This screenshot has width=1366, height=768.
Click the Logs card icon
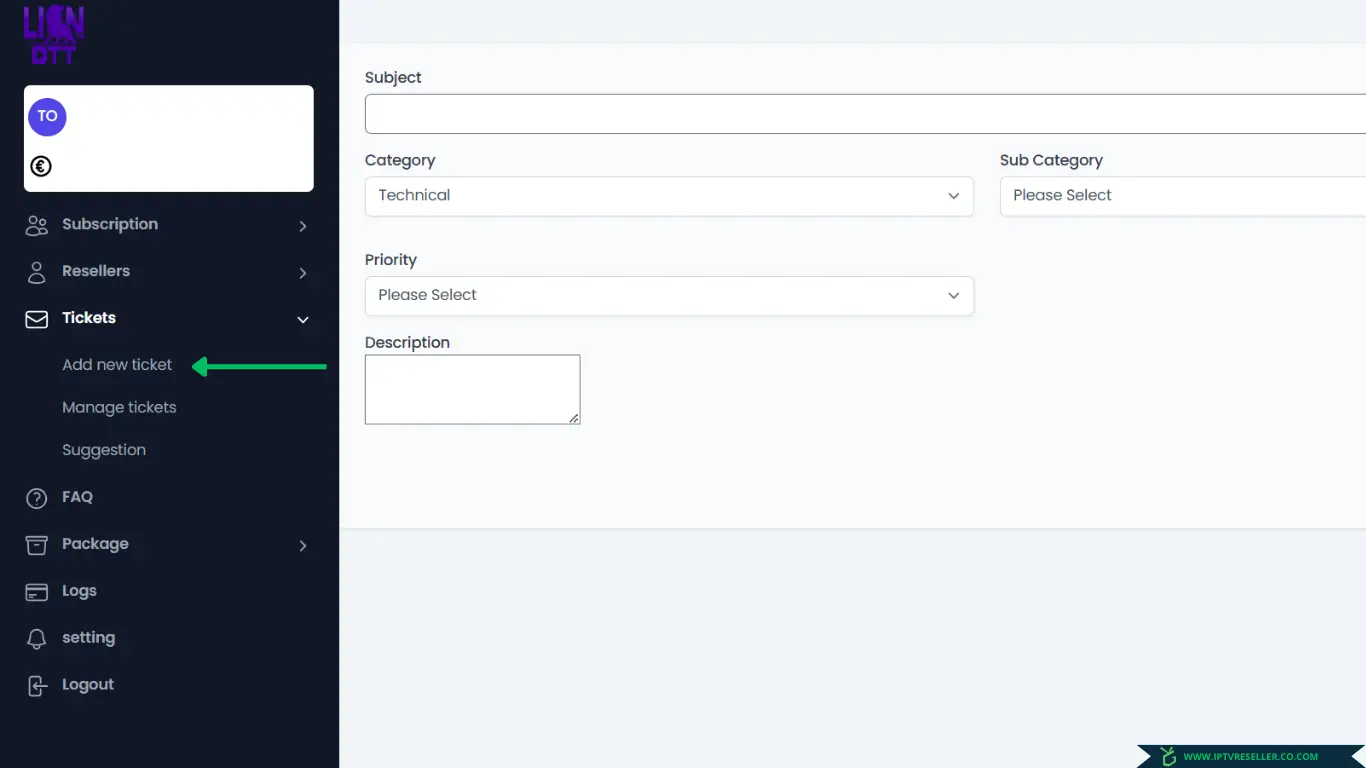coord(37,592)
